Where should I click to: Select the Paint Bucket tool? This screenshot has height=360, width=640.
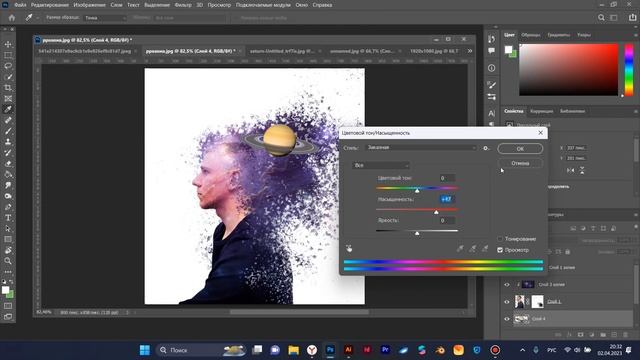(x=8, y=175)
